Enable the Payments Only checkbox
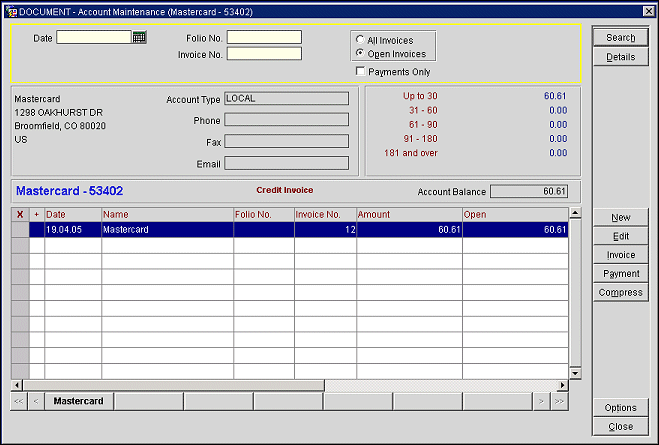Screen dimensions: 659x445 click(361, 72)
